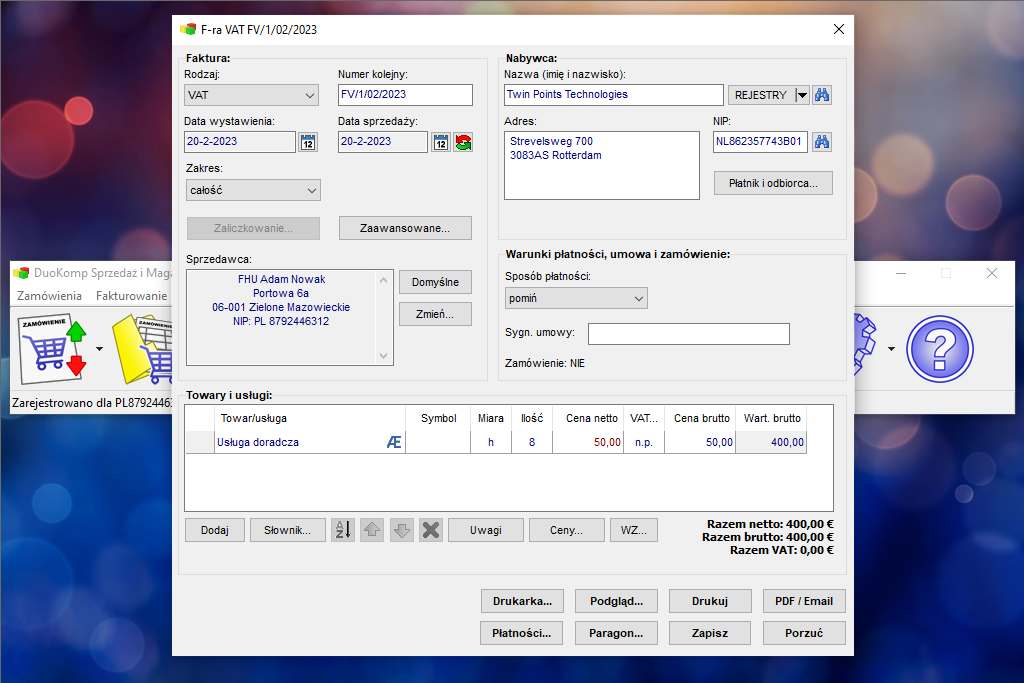Click Data sprzedaży date field
1024x683 pixels.
point(383,142)
